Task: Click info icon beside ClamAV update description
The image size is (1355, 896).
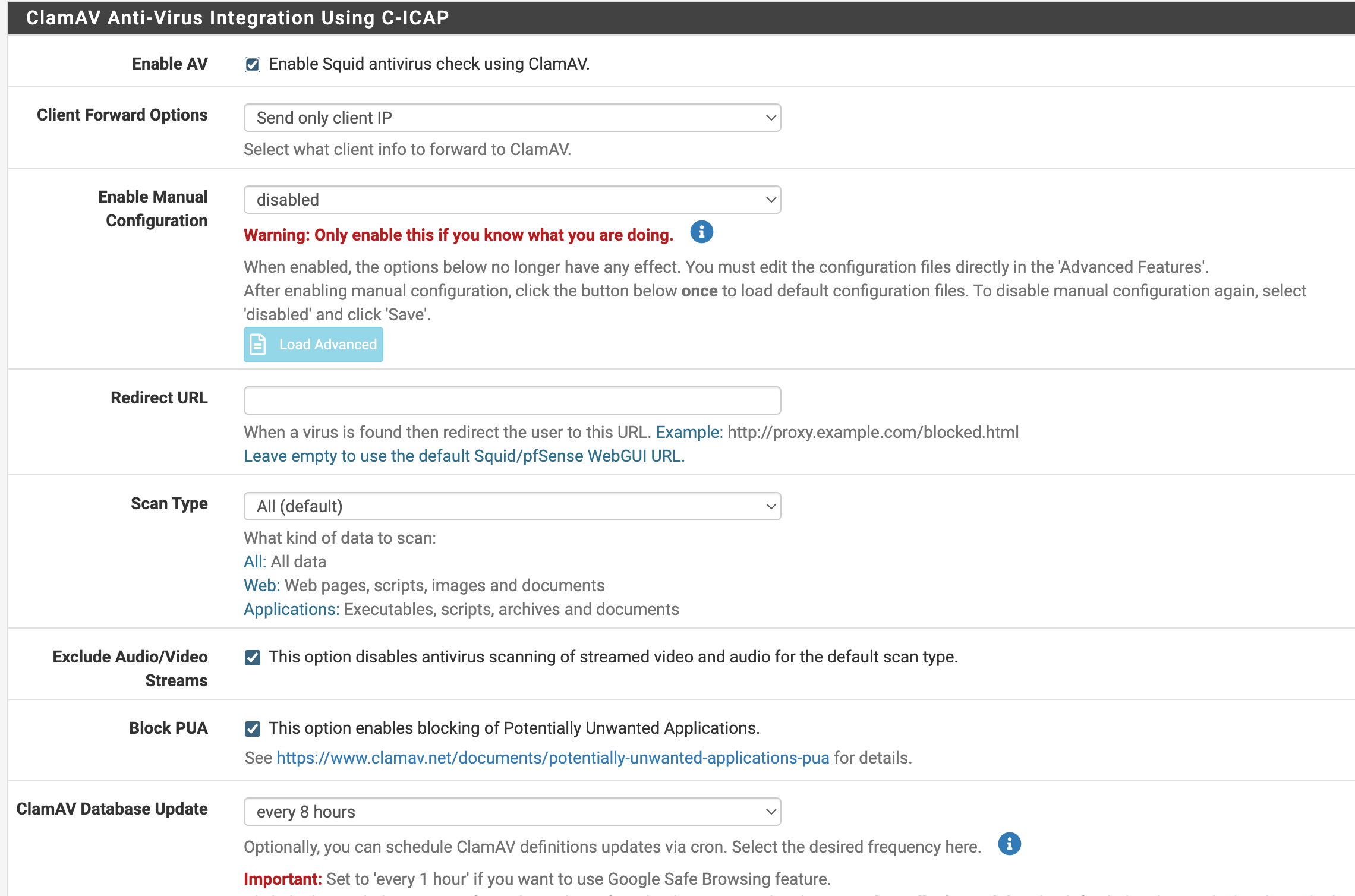Action: click(x=1009, y=844)
